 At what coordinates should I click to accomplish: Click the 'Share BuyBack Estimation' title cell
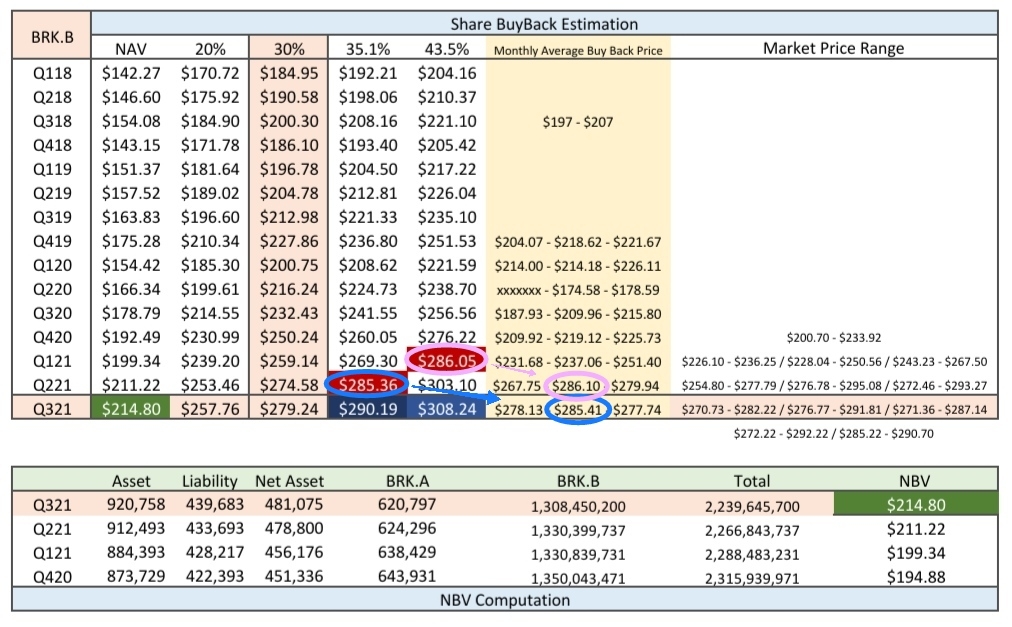point(544,24)
